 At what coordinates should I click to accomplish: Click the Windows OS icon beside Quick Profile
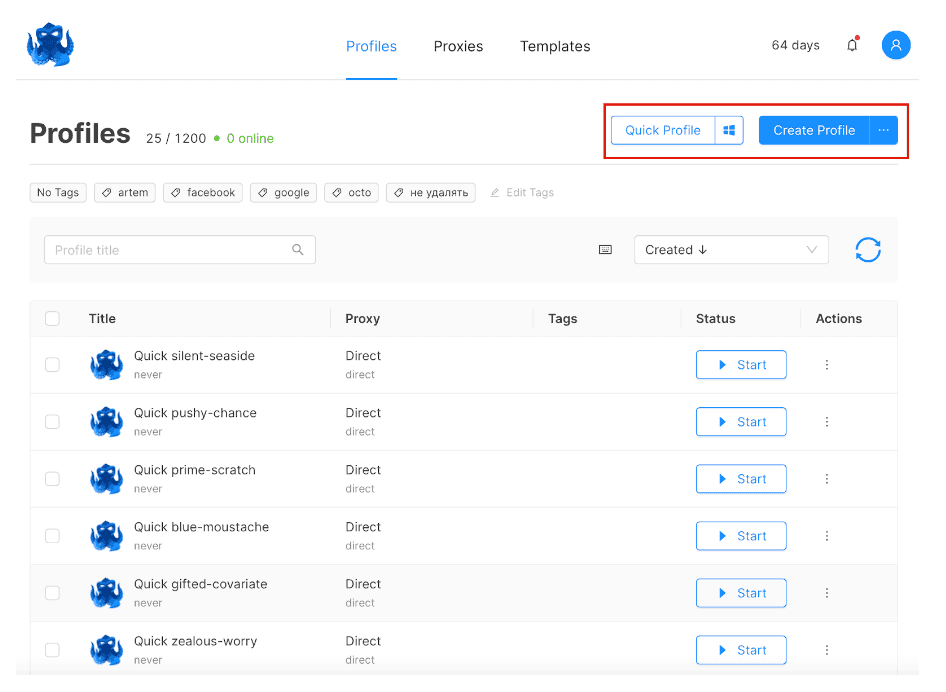[729, 130]
